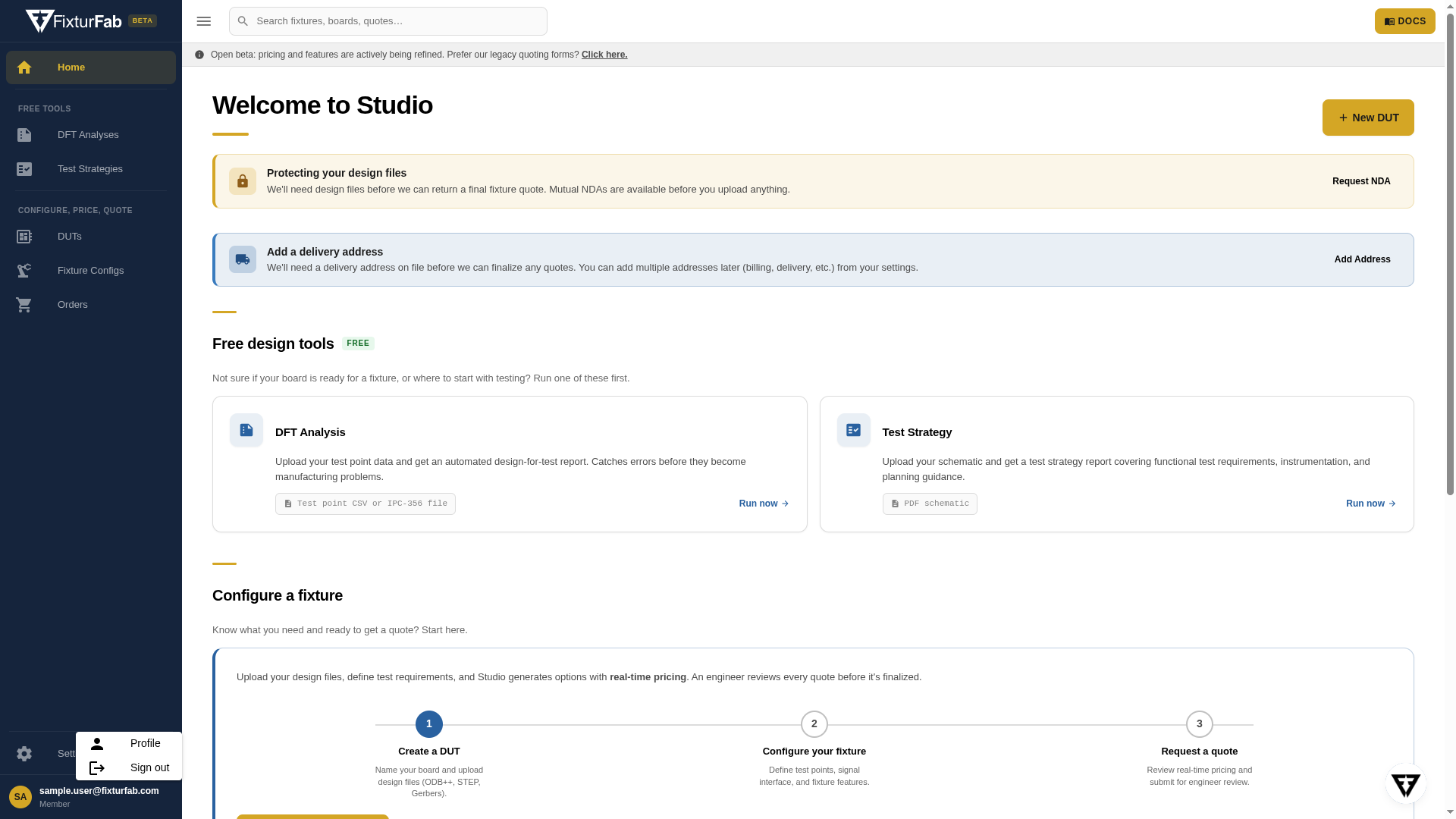Click the search magnifier icon
Image resolution: width=1456 pixels, height=819 pixels.
pyautogui.click(x=243, y=21)
